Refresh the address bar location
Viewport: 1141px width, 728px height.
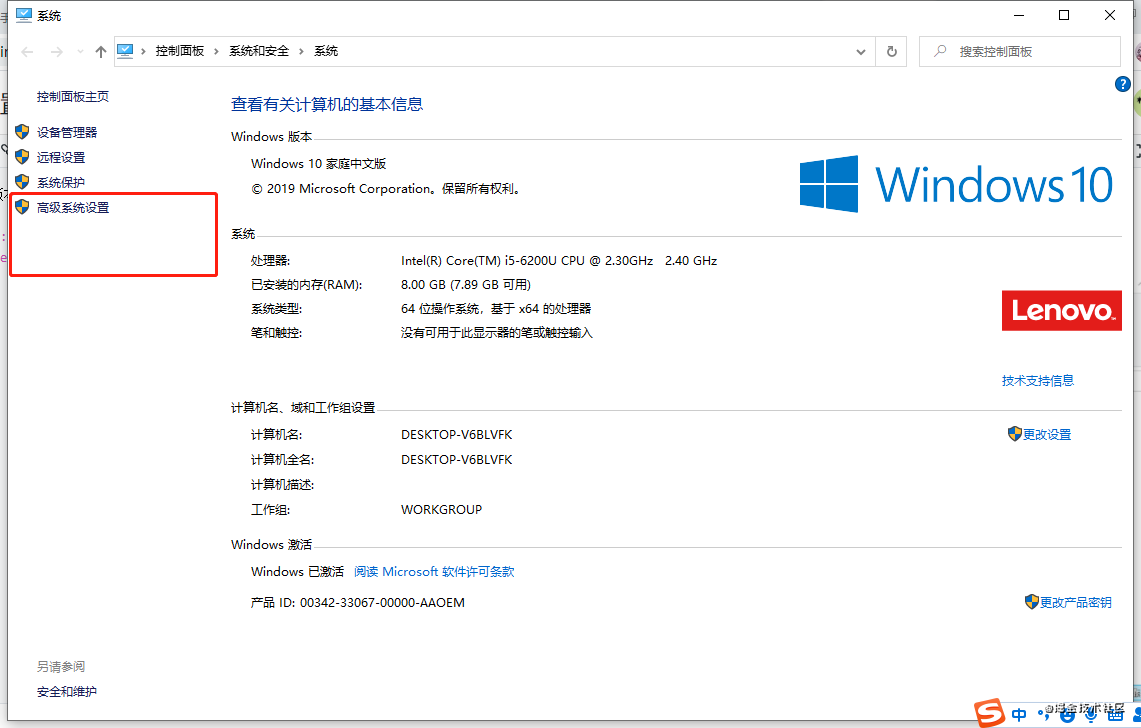[x=891, y=52]
